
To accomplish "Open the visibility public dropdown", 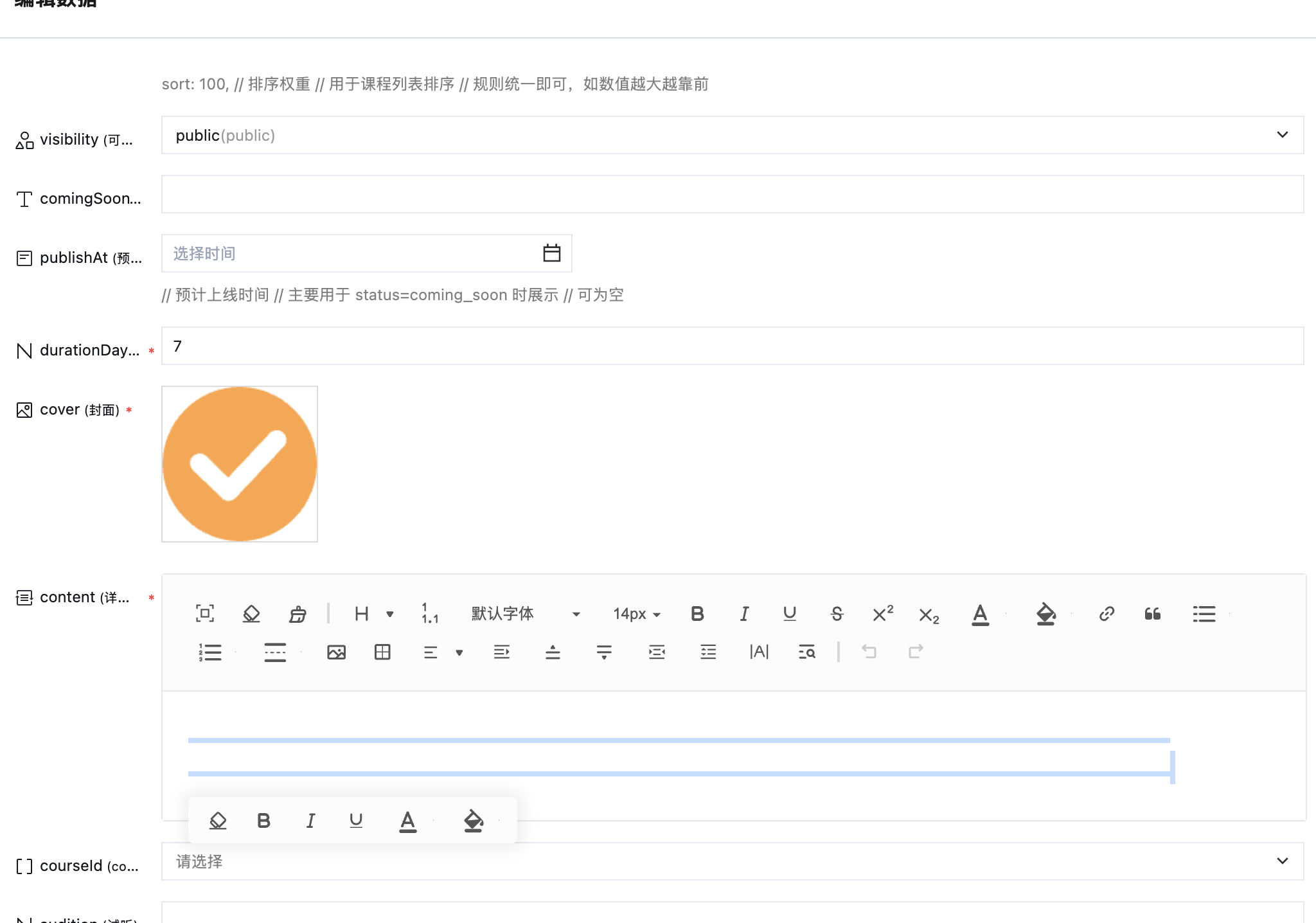I will pyautogui.click(x=732, y=135).
